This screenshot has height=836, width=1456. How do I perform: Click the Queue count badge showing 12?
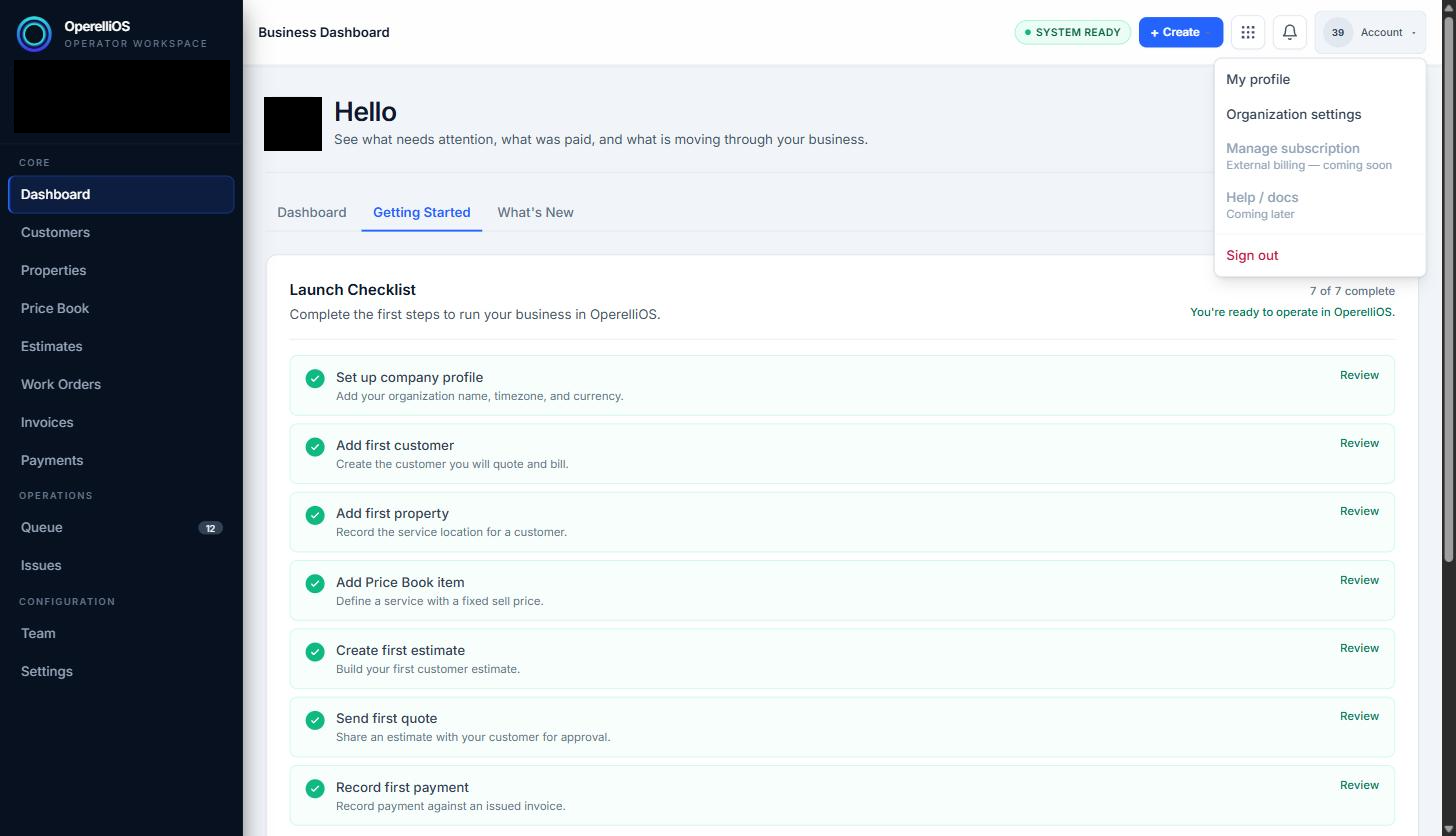click(x=210, y=528)
